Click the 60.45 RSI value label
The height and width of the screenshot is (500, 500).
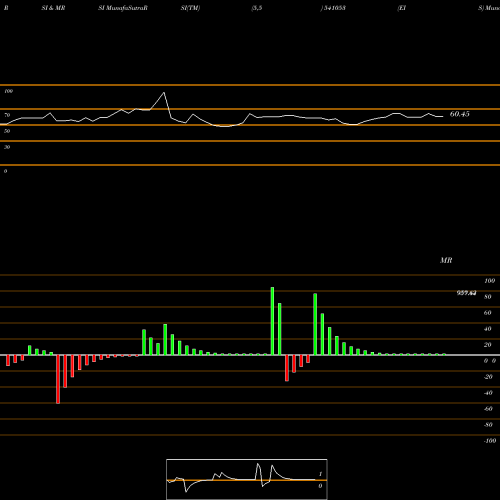(460, 114)
